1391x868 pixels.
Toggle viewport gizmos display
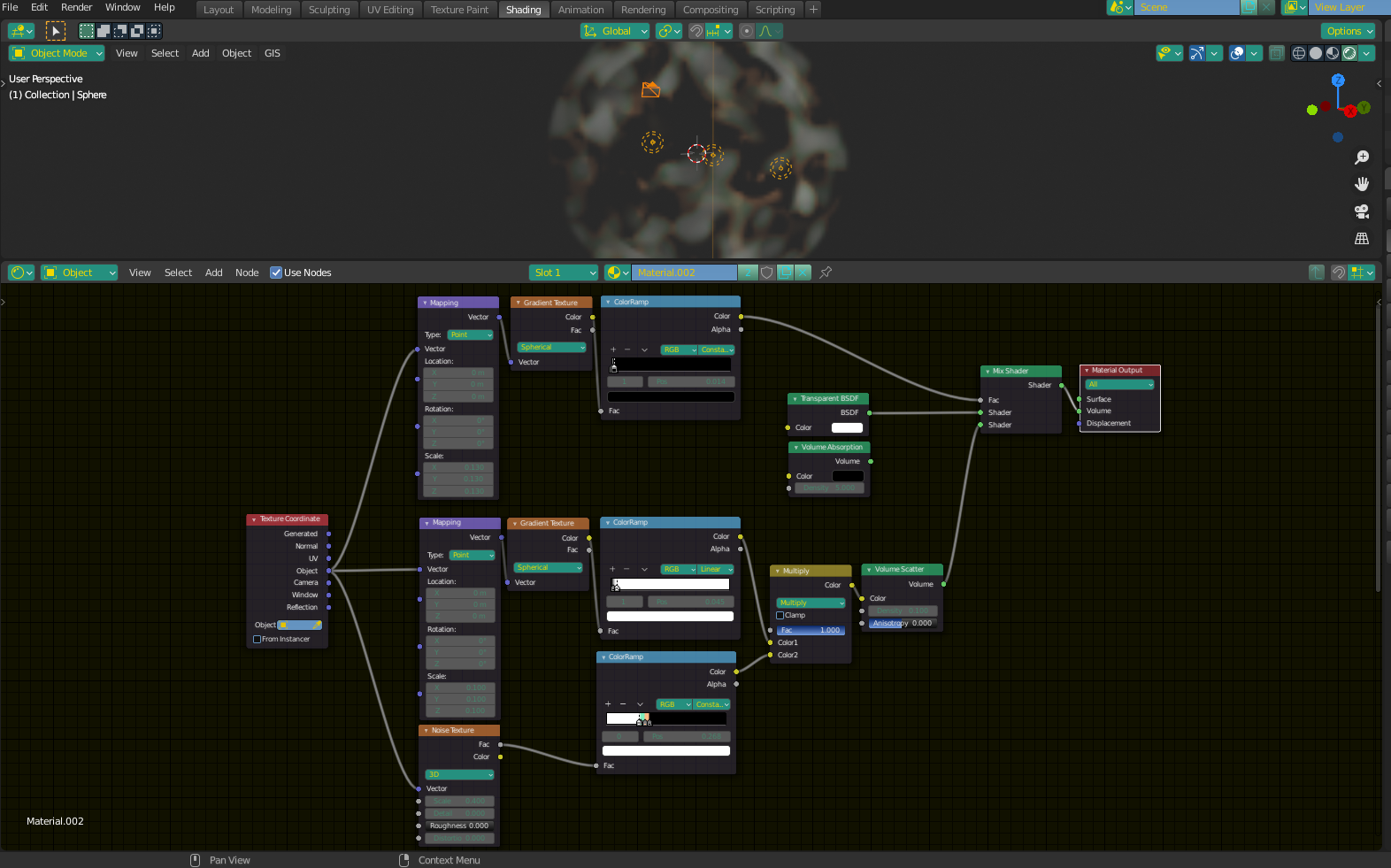click(1197, 53)
